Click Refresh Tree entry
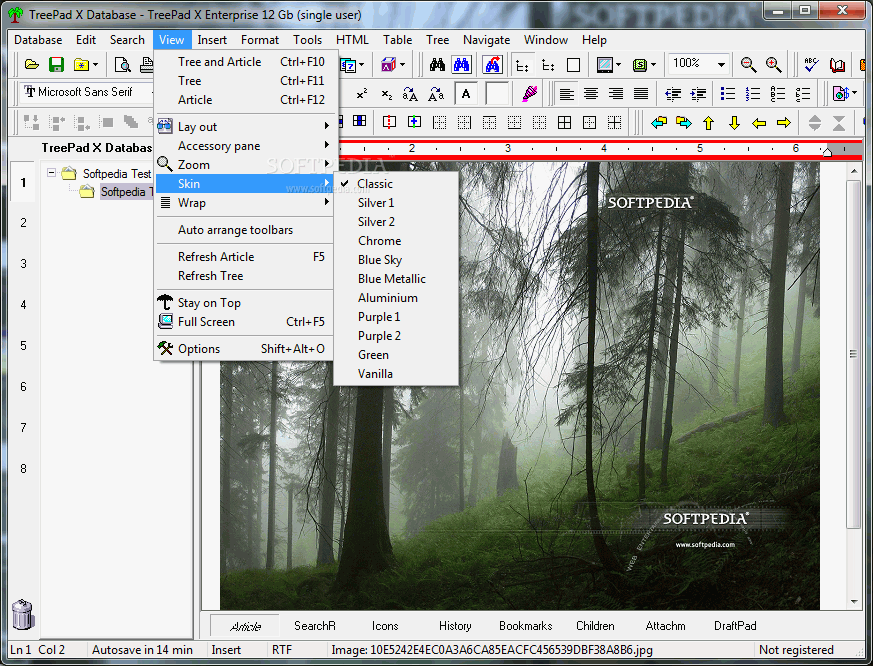This screenshot has width=873, height=666. [x=244, y=276]
